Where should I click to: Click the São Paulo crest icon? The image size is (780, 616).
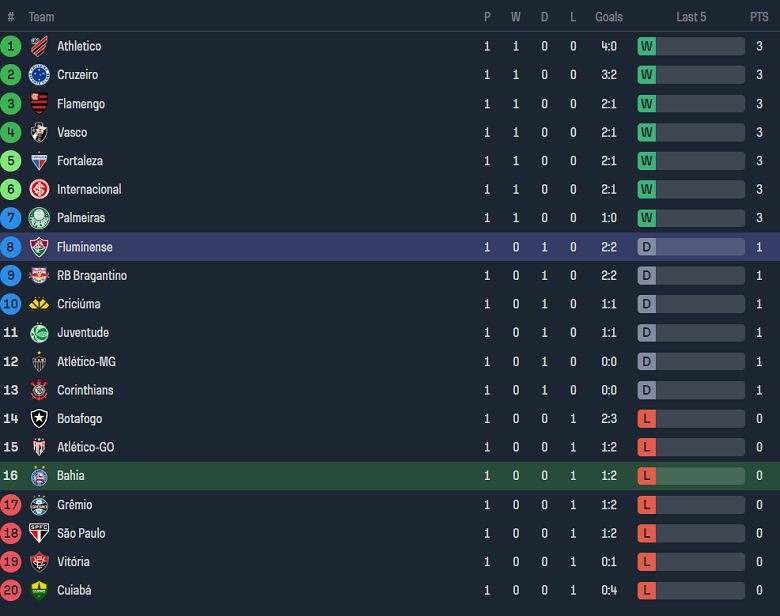pyautogui.click(x=39, y=533)
